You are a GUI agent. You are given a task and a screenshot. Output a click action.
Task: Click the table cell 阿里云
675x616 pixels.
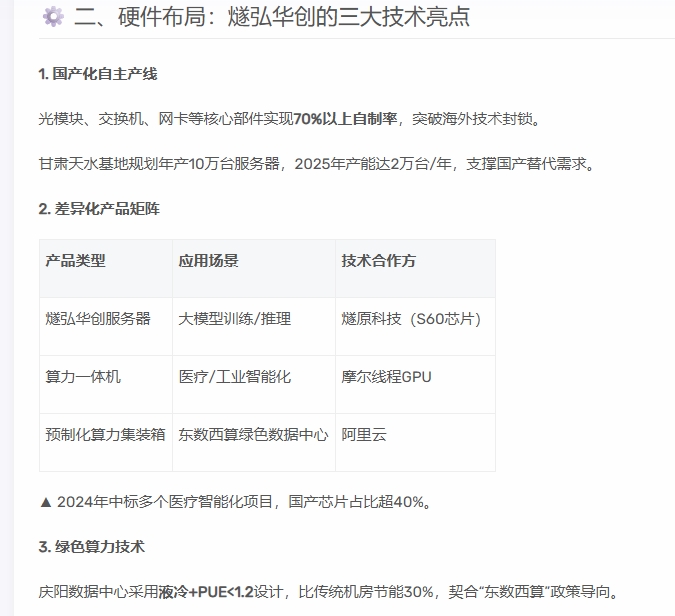click(364, 435)
